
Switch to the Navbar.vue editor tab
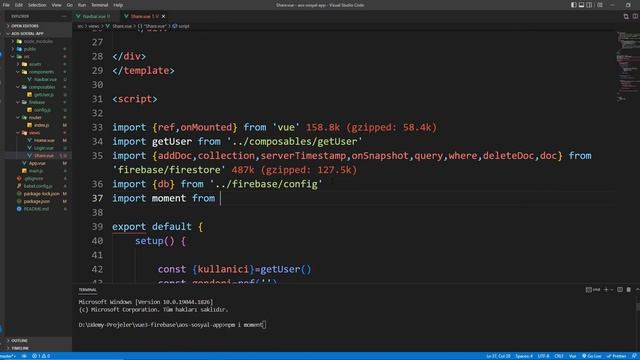[96, 16]
